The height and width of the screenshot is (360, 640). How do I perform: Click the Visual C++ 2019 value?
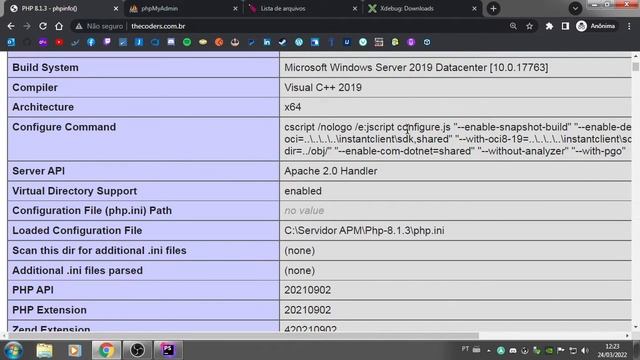(323, 87)
